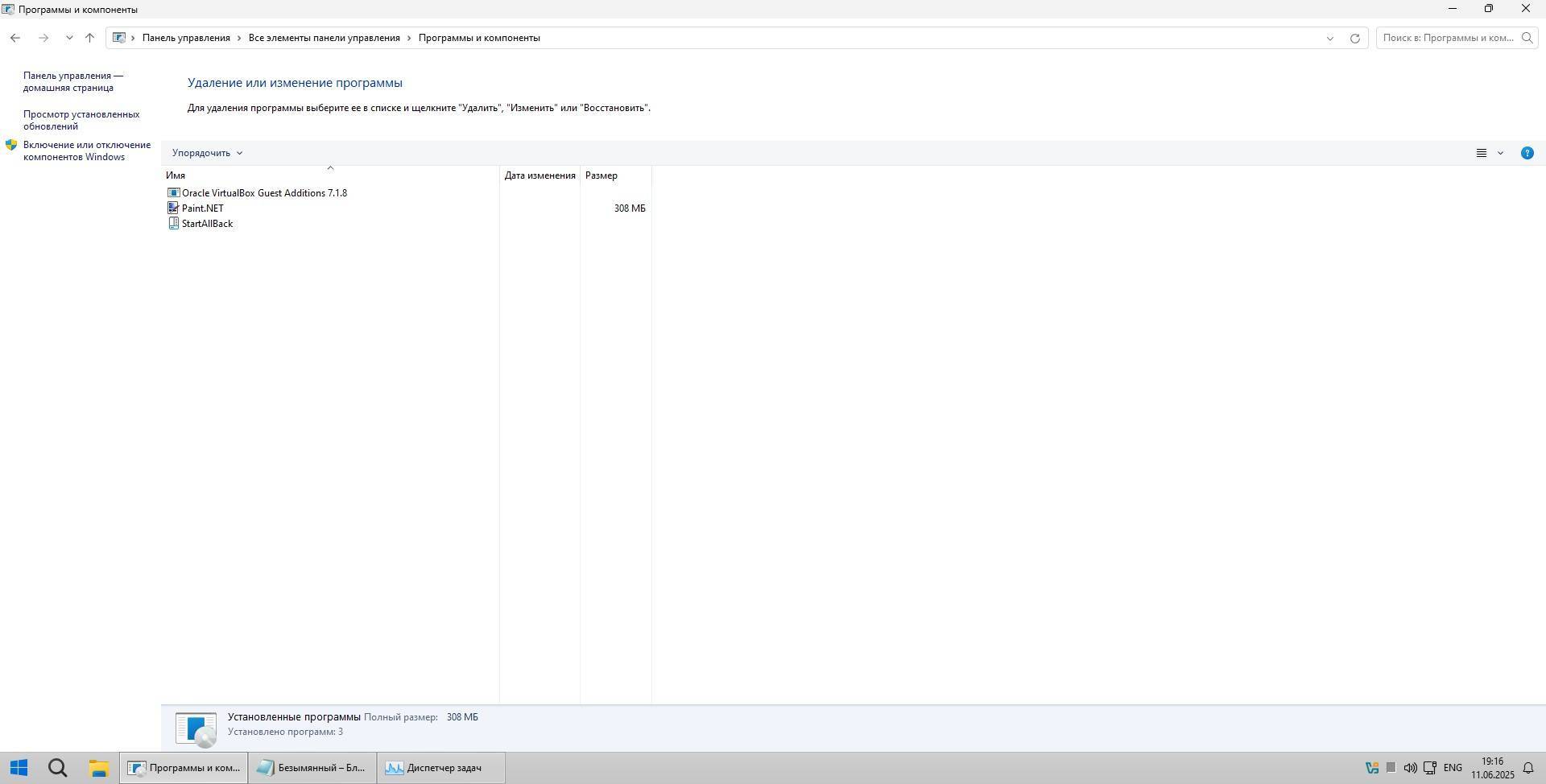The width and height of the screenshot is (1546, 784).
Task: Click the Paint.NET row icon
Action: [173, 208]
